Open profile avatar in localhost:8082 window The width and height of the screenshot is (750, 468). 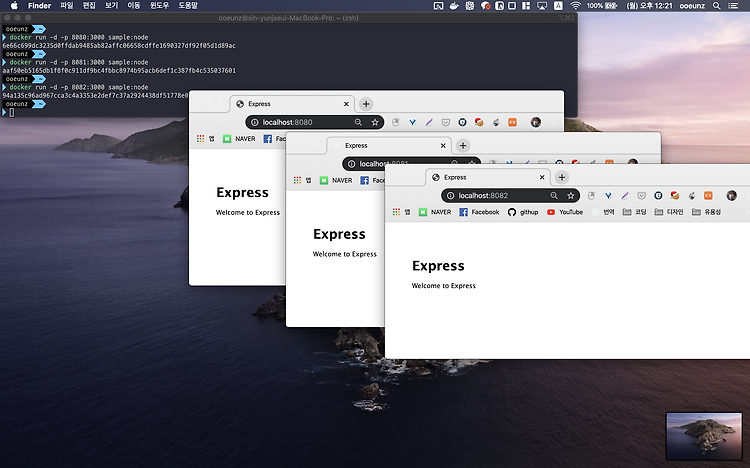click(x=731, y=195)
